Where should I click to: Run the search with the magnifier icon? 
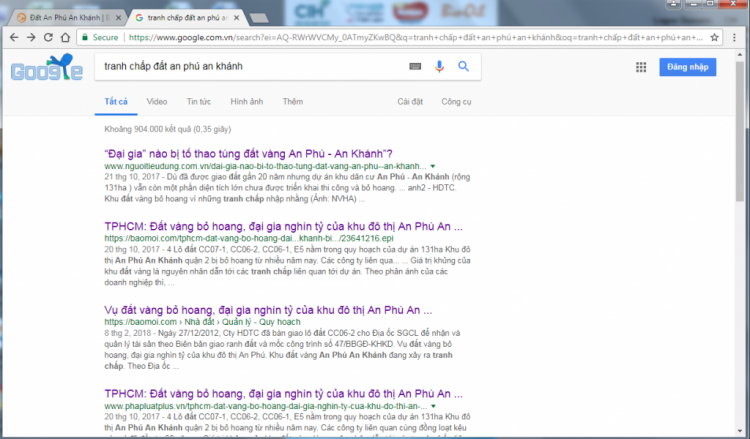[x=463, y=66]
